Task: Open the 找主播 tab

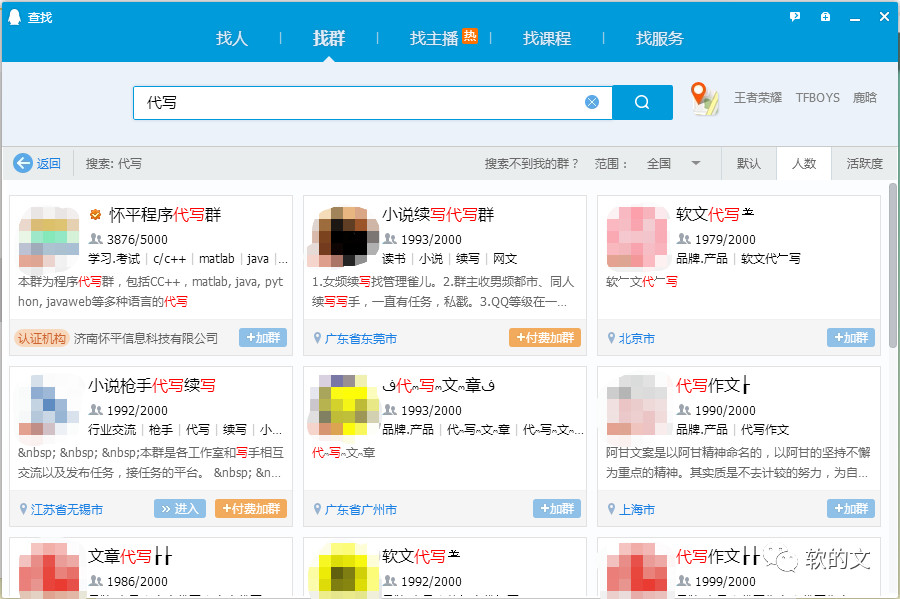Action: click(434, 38)
